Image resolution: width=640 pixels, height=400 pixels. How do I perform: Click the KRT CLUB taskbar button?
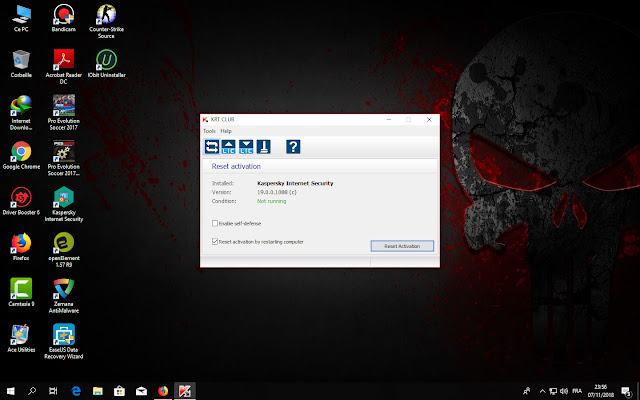click(185, 391)
